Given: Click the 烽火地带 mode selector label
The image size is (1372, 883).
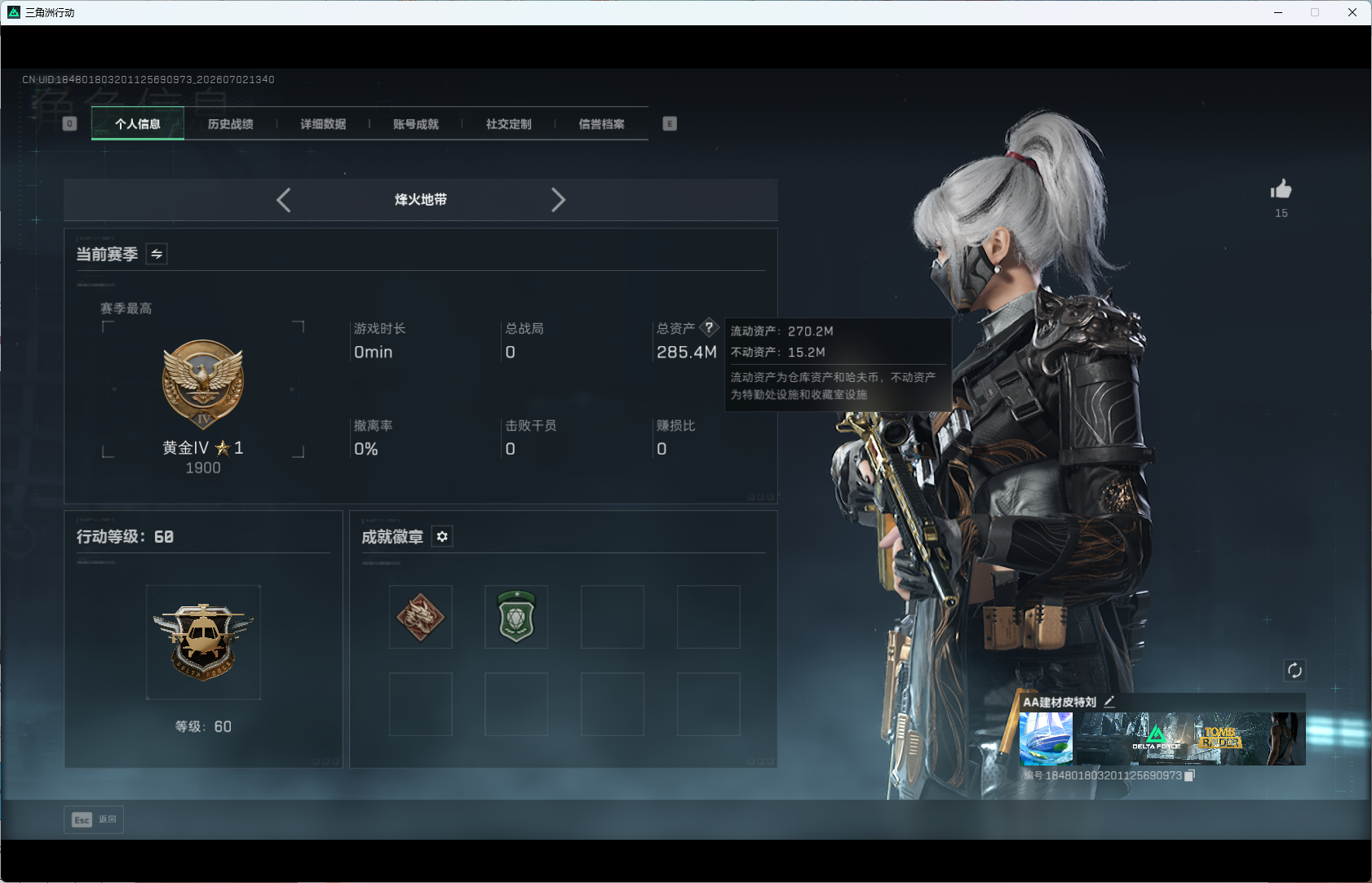Looking at the screenshot, I should [x=421, y=200].
